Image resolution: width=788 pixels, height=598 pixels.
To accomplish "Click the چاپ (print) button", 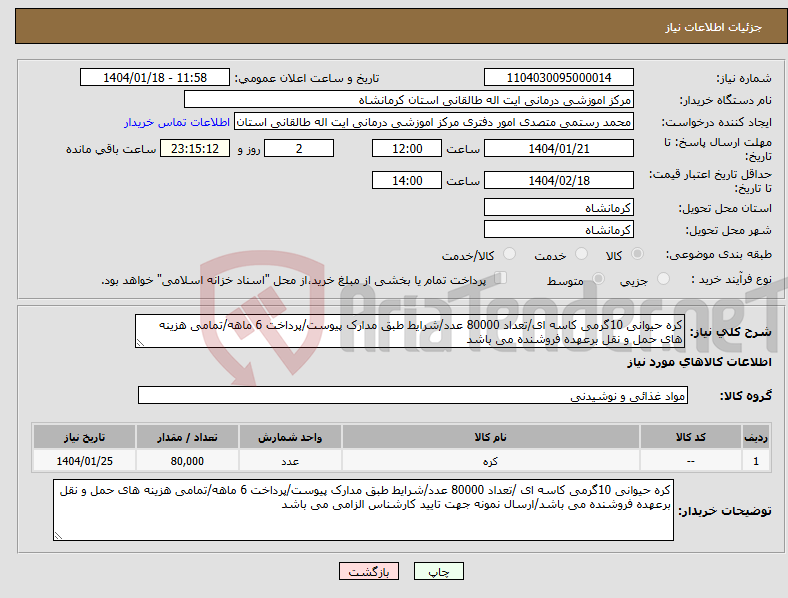I will pyautogui.click(x=438, y=571).
